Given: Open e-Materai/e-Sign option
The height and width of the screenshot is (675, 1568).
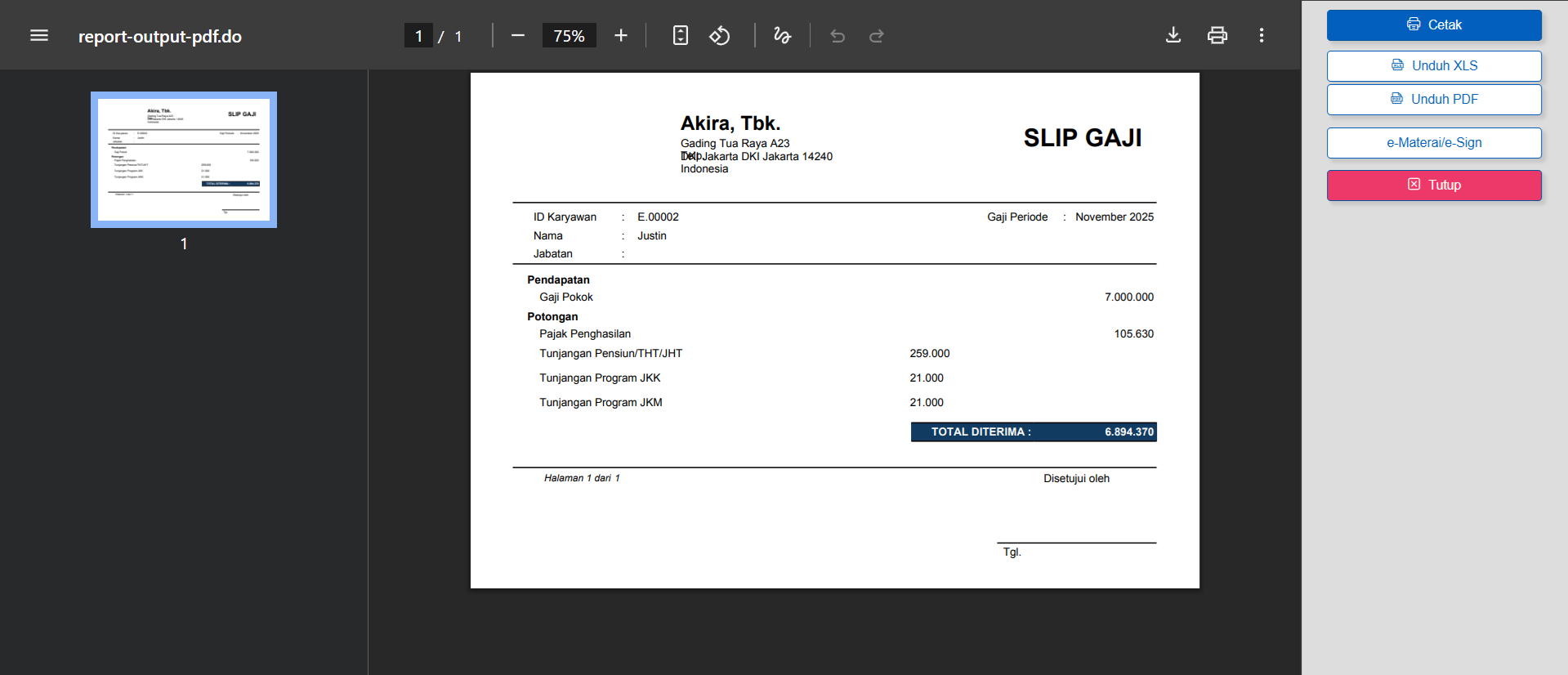Looking at the screenshot, I should pyautogui.click(x=1434, y=143).
